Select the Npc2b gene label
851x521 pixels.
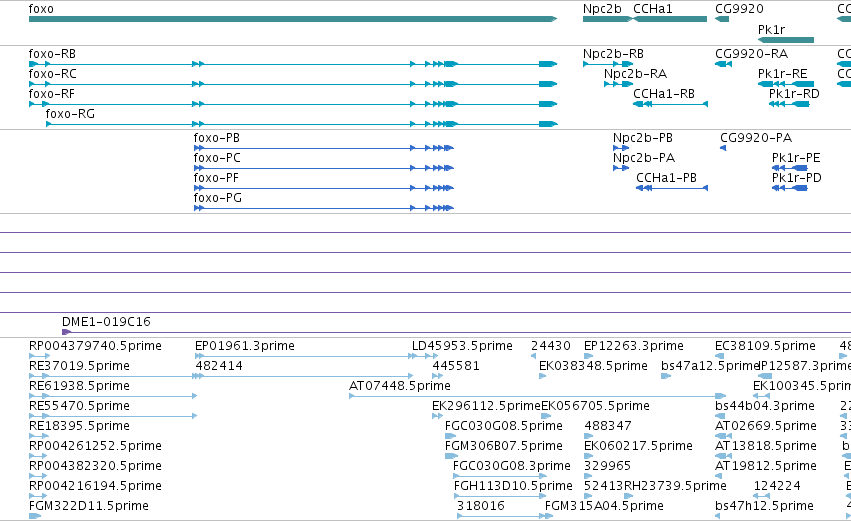[x=602, y=9]
